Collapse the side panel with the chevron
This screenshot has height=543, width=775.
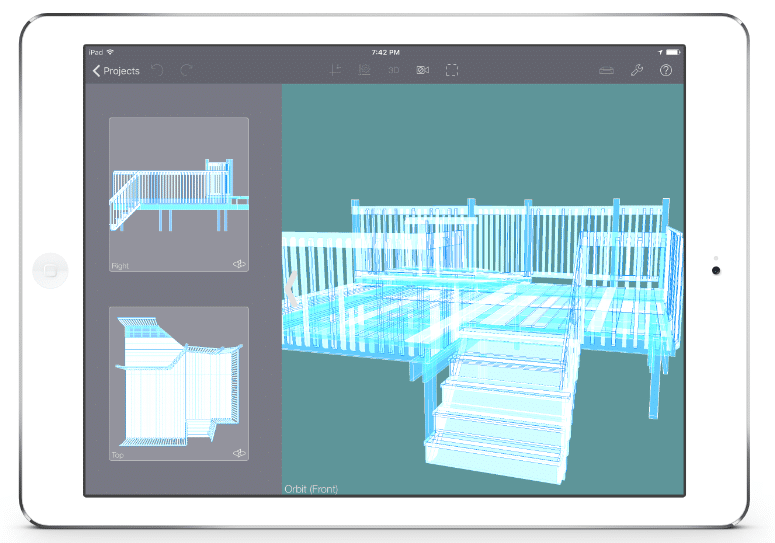click(291, 290)
